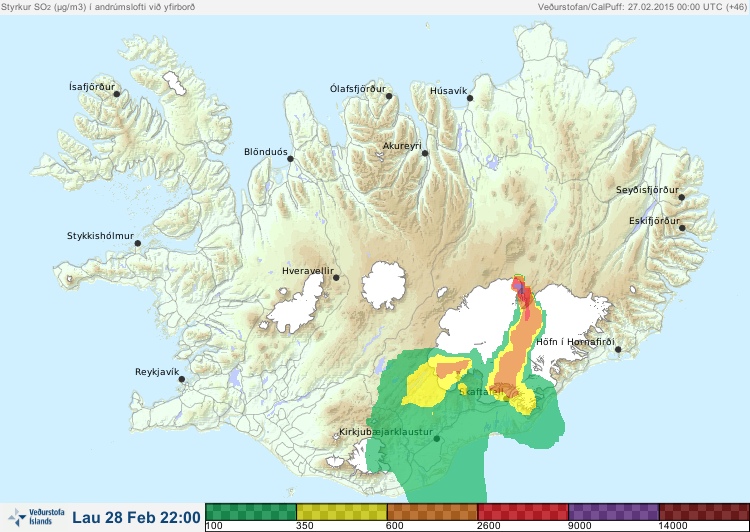Click the 9000 legend value
Image resolution: width=750 pixels, height=532 pixels.
pyautogui.click(x=579, y=526)
